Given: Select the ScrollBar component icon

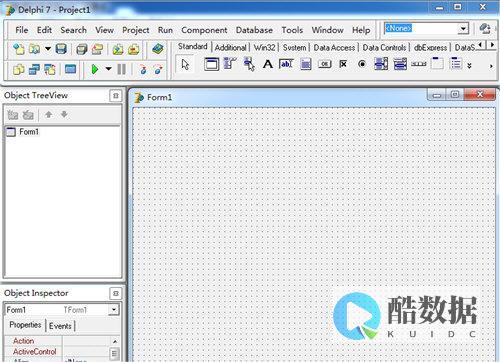Looking at the screenshot, I should pyautogui.click(x=419, y=64).
